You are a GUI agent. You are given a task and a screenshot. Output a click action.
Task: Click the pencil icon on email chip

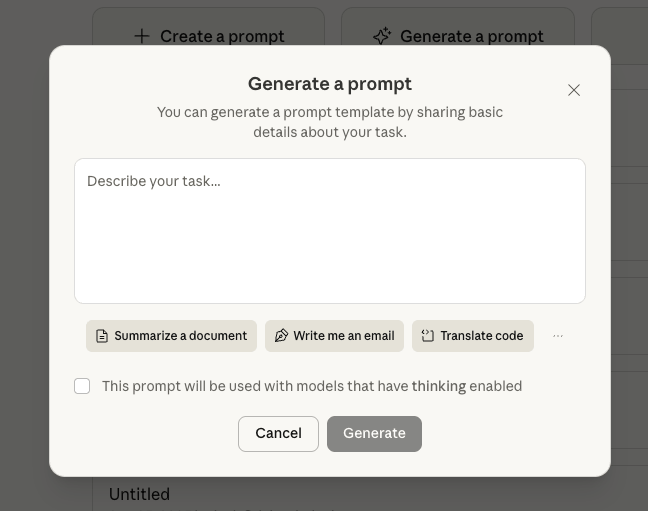pyautogui.click(x=281, y=336)
